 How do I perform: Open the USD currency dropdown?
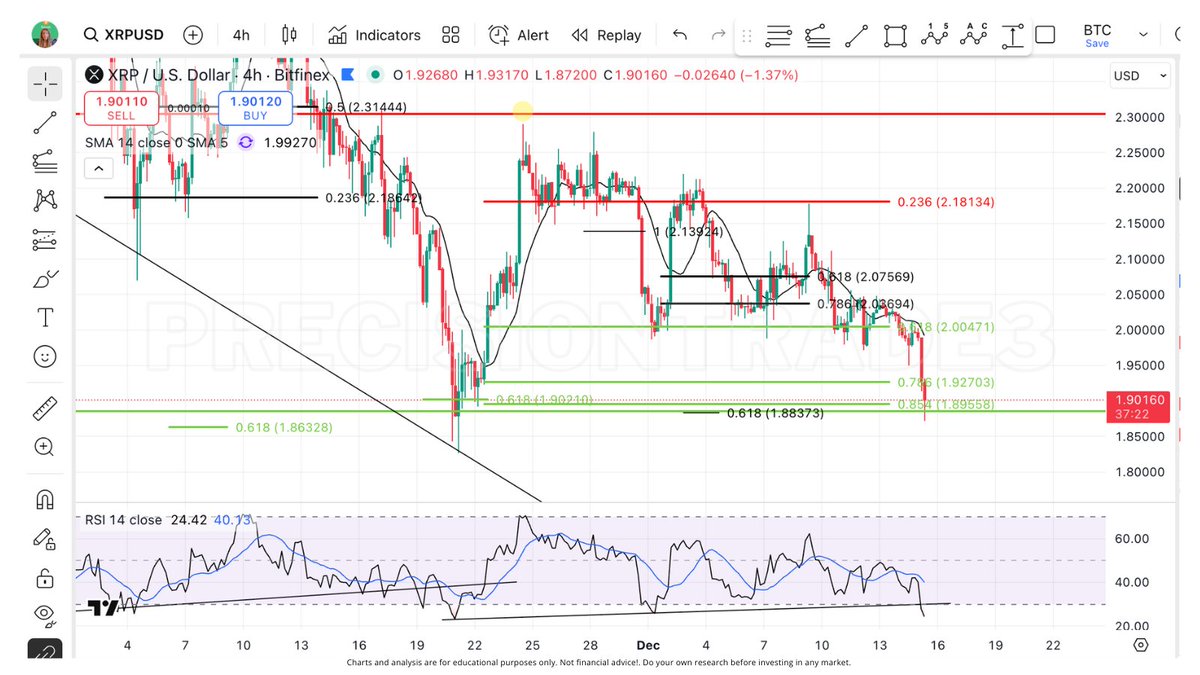coord(1140,76)
